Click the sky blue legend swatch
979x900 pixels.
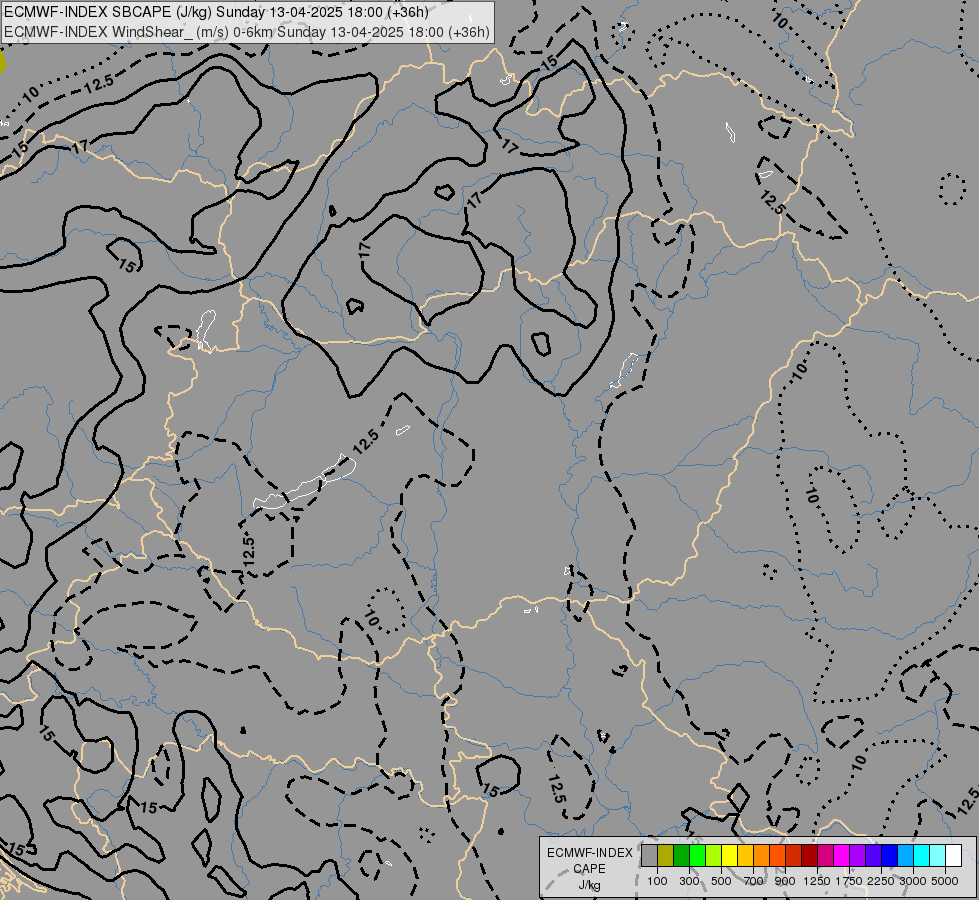click(905, 856)
